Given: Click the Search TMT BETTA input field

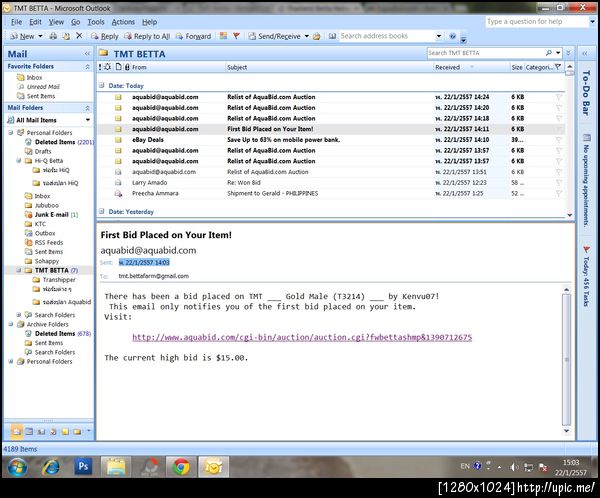Looking at the screenshot, I should [486, 53].
